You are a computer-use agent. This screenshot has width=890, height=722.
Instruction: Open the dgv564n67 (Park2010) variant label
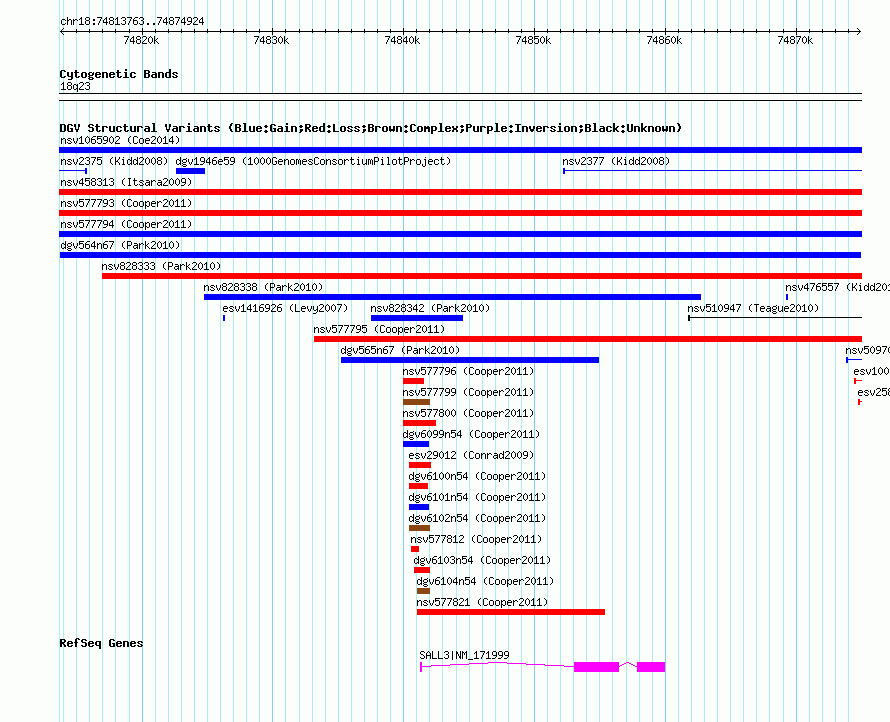120,245
